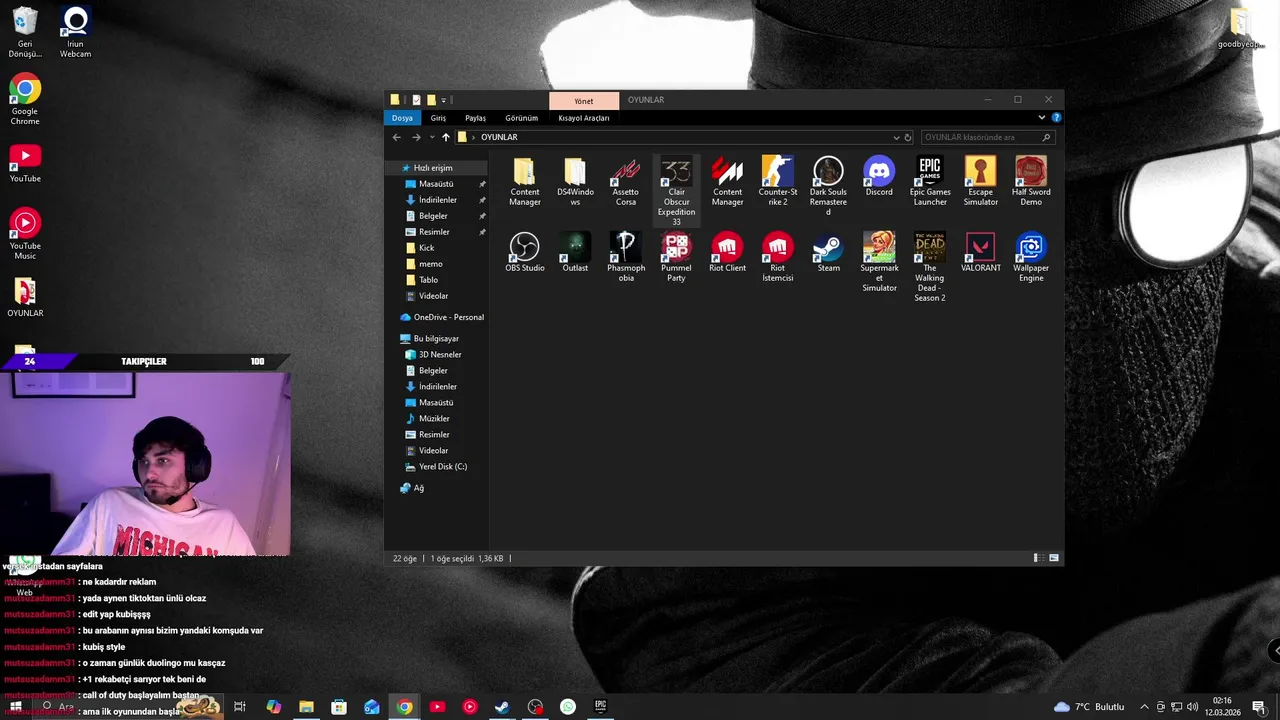Open the weather widget 7°C Bulutlu

[1089, 707]
